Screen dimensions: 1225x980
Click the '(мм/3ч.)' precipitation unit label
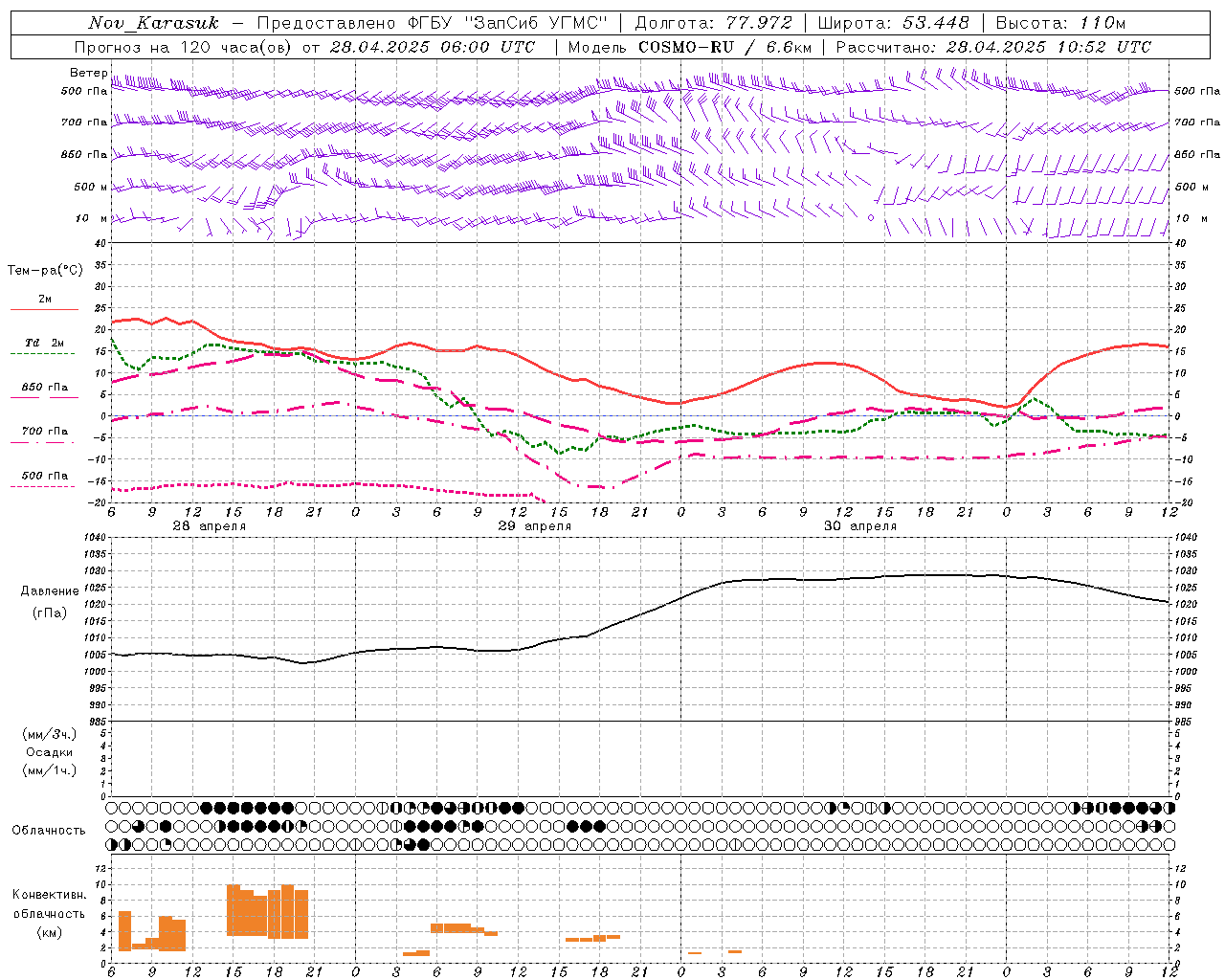[50, 734]
